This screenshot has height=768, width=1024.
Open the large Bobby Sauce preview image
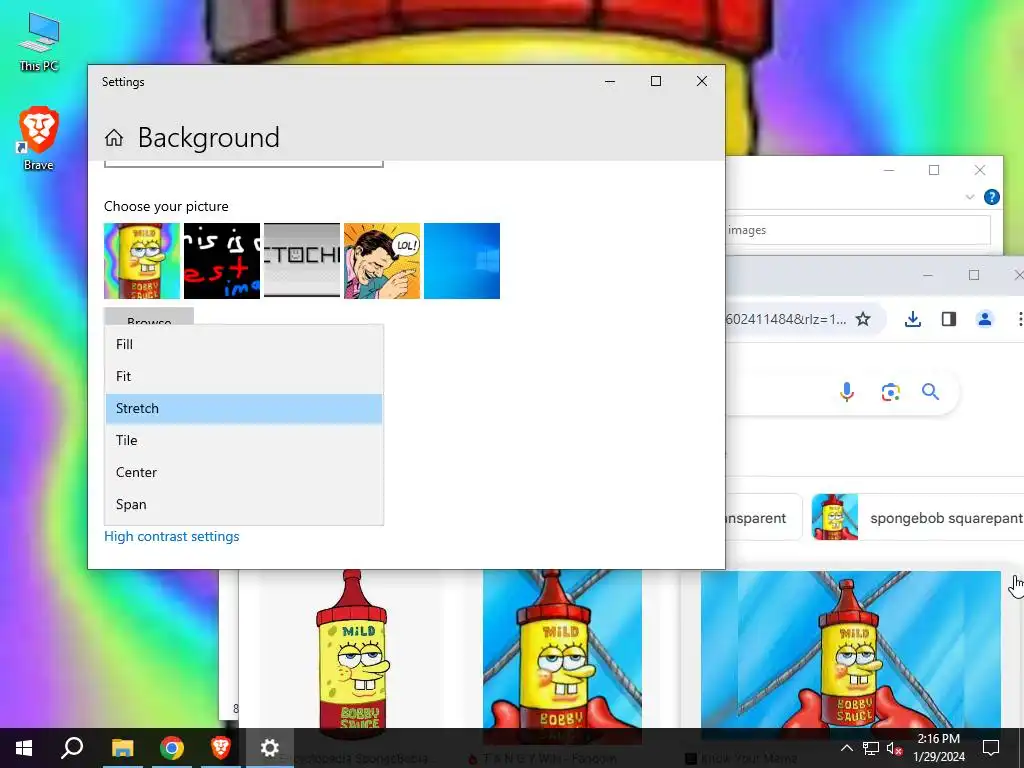pyautogui.click(x=850, y=649)
